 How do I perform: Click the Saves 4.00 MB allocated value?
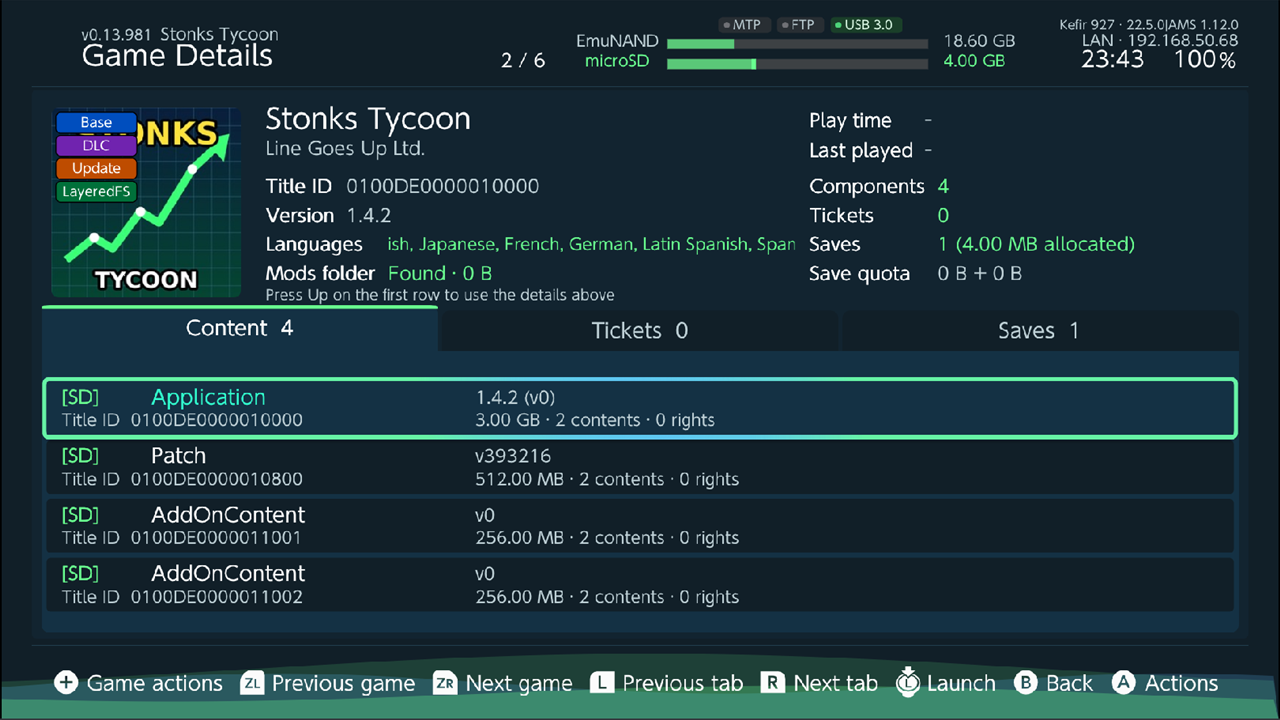click(1036, 245)
